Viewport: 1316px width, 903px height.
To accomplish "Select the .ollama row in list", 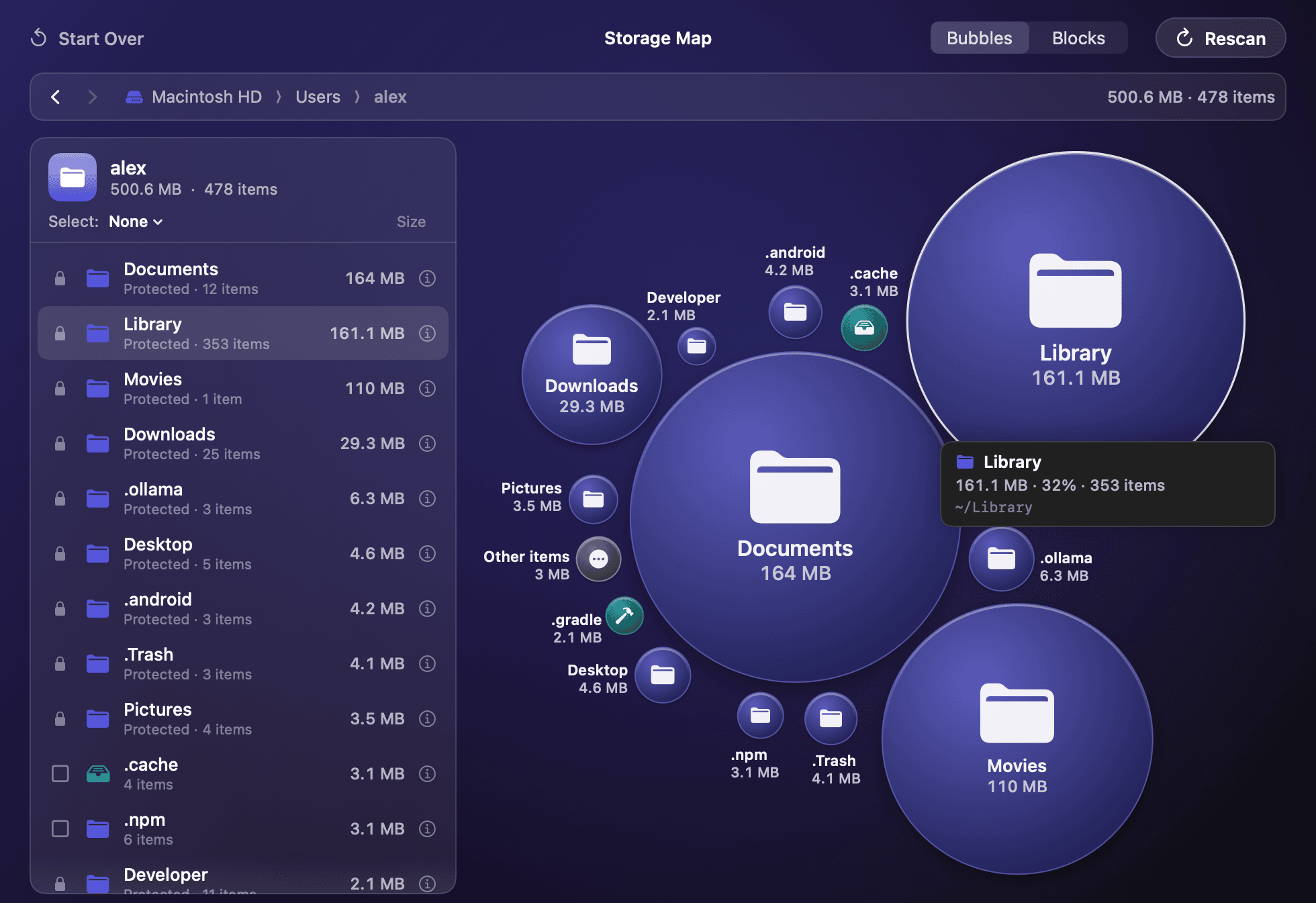I will tap(243, 498).
